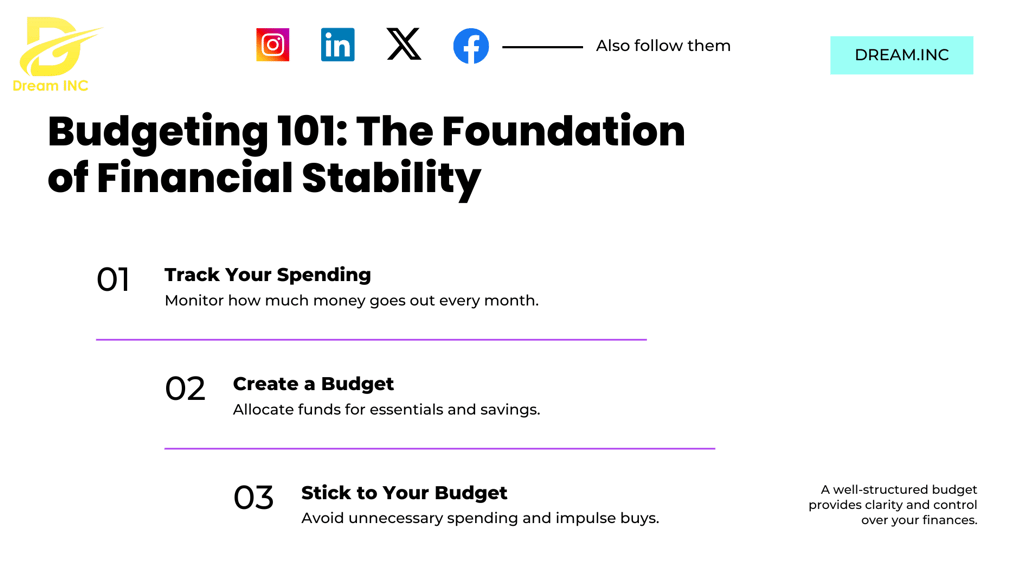The image size is (1024, 586).
Task: Select the 'Stick to Your Budget' heading
Action: coord(404,493)
